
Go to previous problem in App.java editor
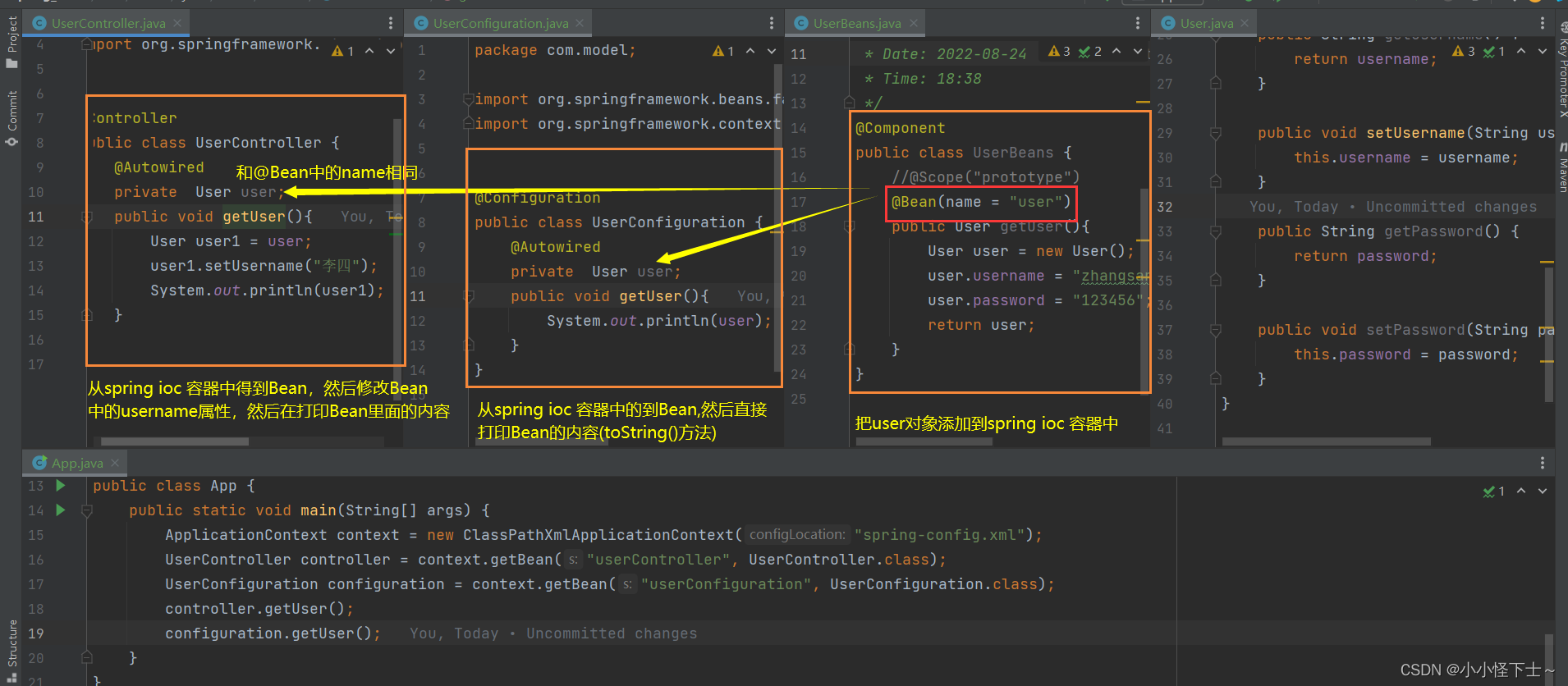point(1521,491)
